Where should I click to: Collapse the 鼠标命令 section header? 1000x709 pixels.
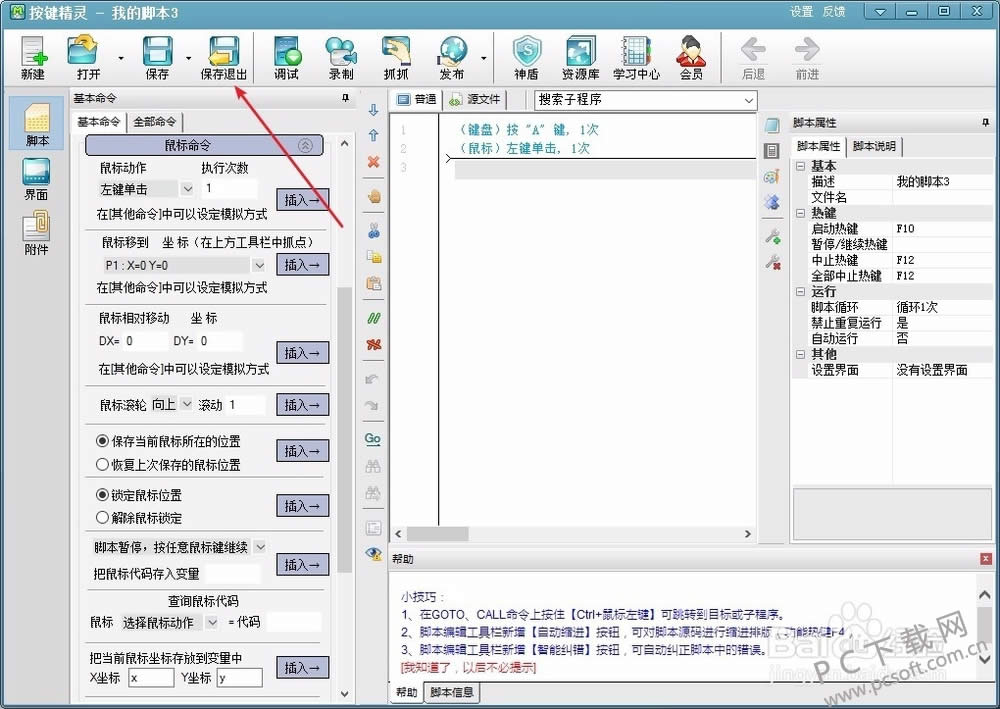305,146
